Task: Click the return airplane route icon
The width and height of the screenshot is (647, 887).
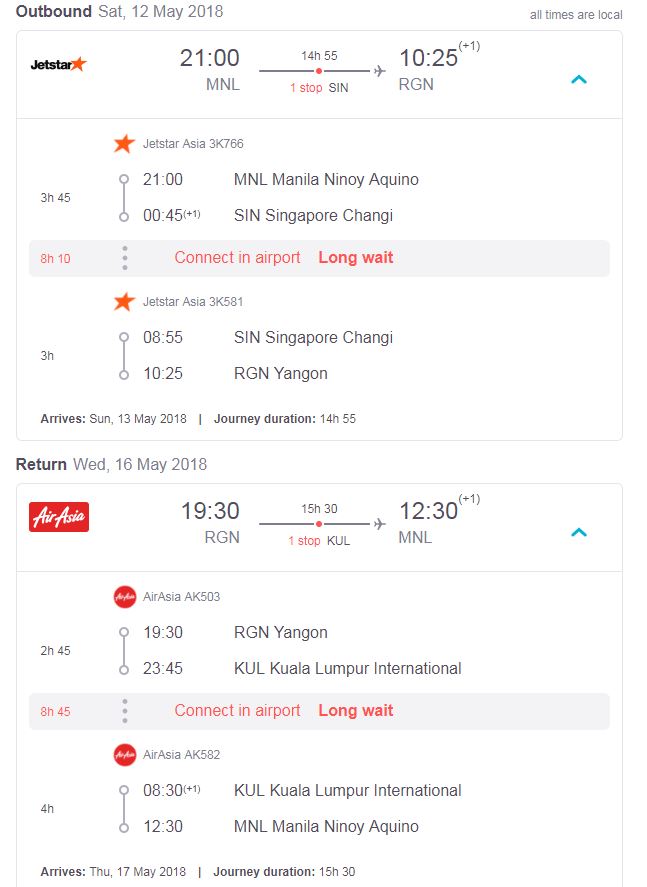Action: click(380, 524)
